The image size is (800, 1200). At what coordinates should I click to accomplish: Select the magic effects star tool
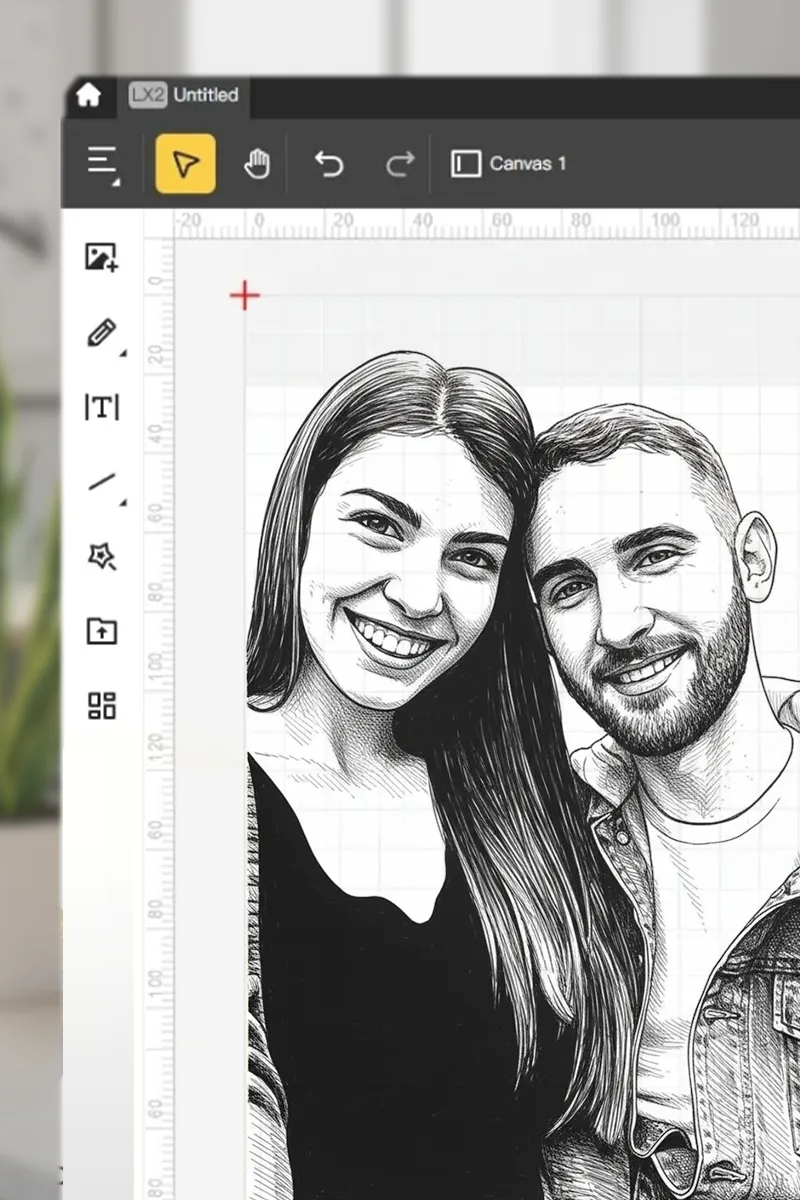(x=99, y=557)
